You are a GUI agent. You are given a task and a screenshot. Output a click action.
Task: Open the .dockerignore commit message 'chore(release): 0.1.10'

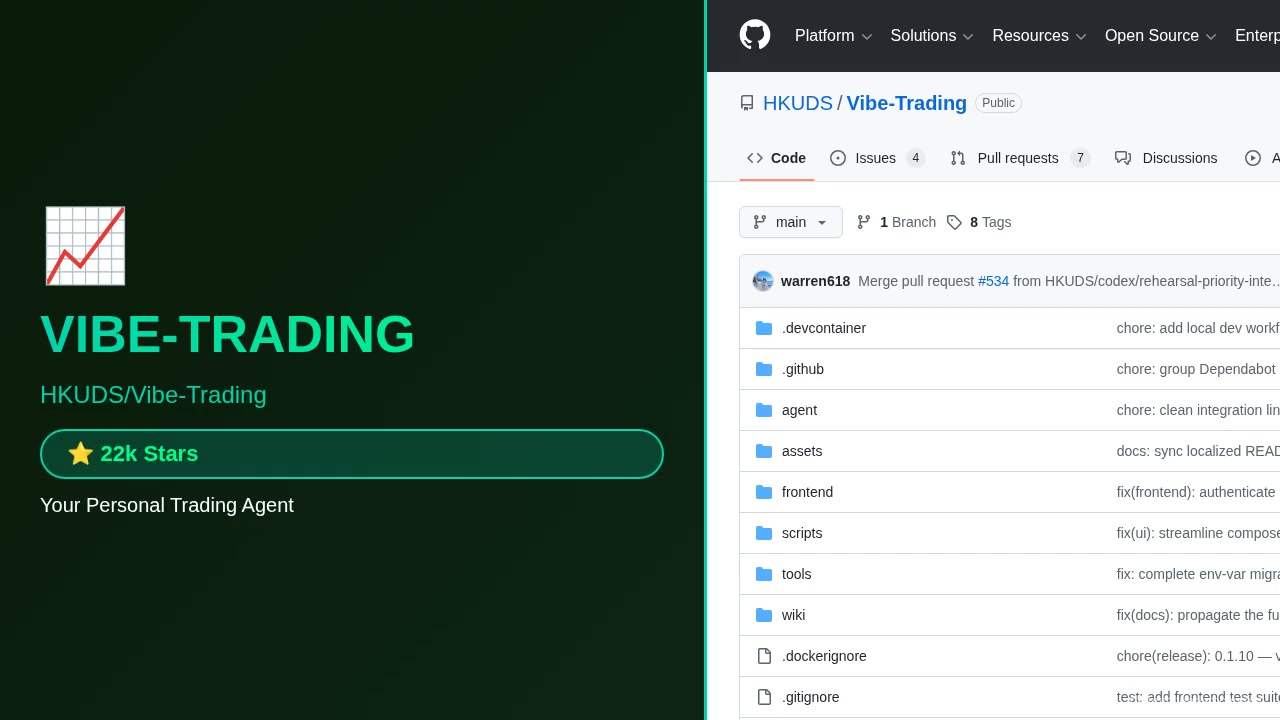click(x=1198, y=656)
